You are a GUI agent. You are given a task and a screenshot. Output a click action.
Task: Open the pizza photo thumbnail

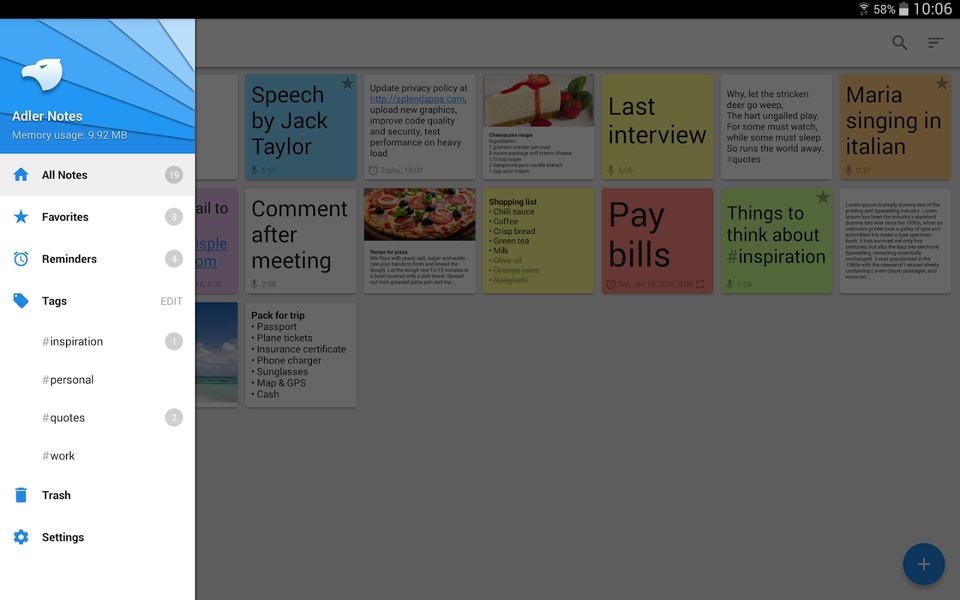tap(419, 214)
